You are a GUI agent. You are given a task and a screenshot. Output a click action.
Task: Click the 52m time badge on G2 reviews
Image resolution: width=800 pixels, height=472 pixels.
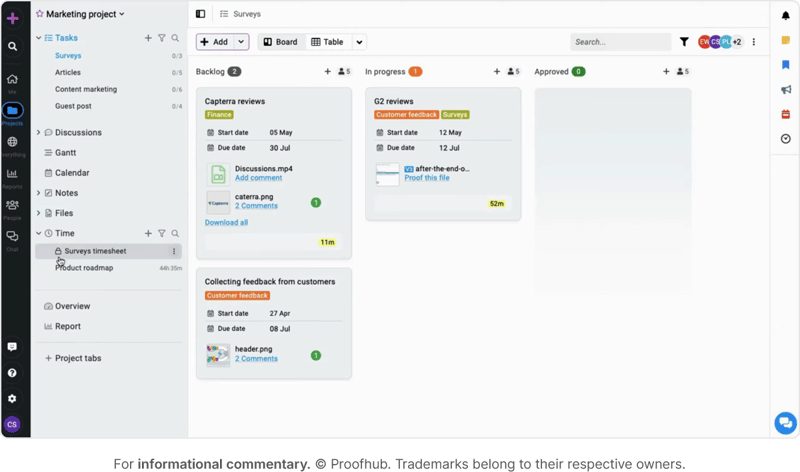pyautogui.click(x=496, y=204)
